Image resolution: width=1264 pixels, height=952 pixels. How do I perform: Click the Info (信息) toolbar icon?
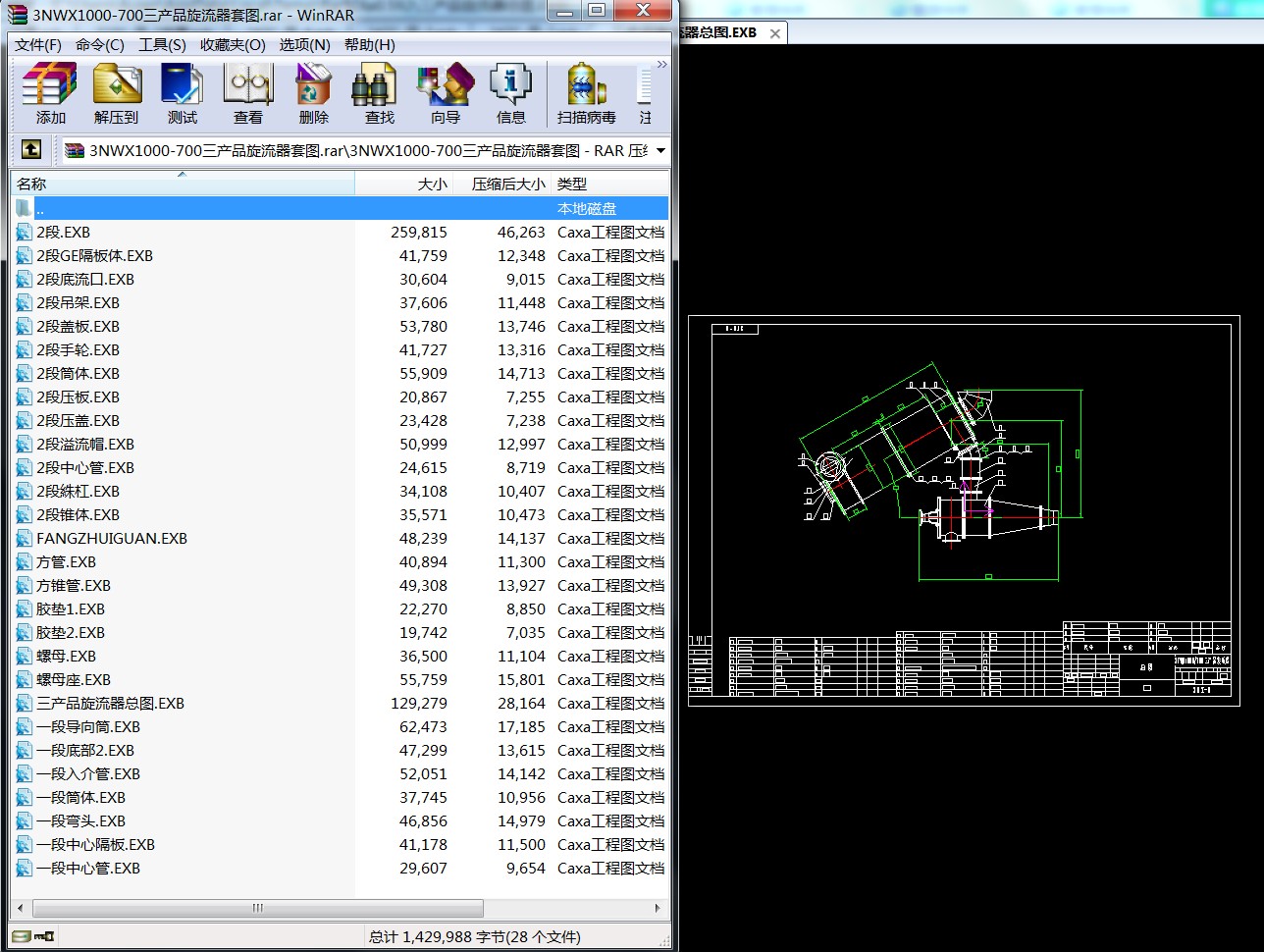coord(511,94)
